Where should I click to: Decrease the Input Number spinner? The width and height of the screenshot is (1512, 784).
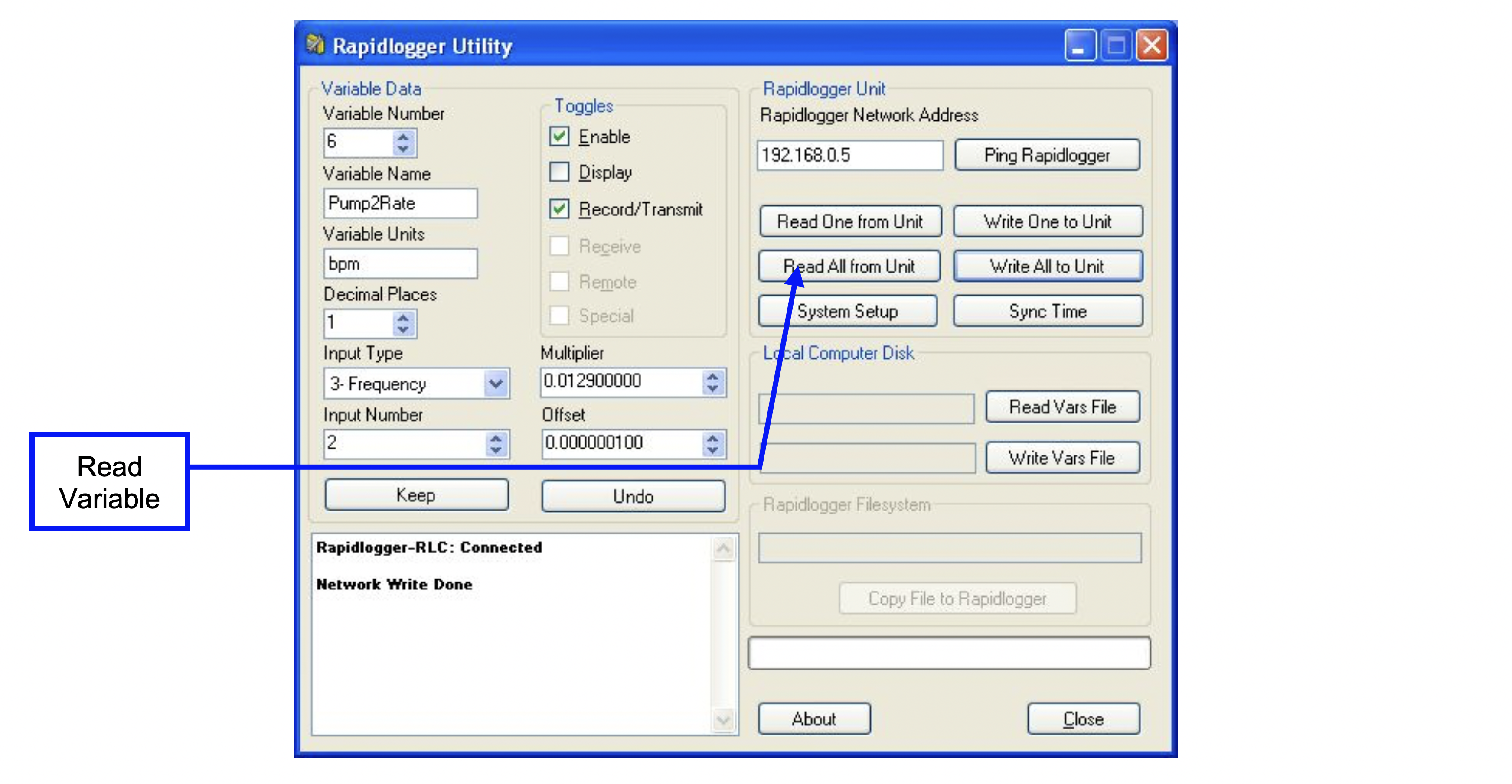point(496,451)
